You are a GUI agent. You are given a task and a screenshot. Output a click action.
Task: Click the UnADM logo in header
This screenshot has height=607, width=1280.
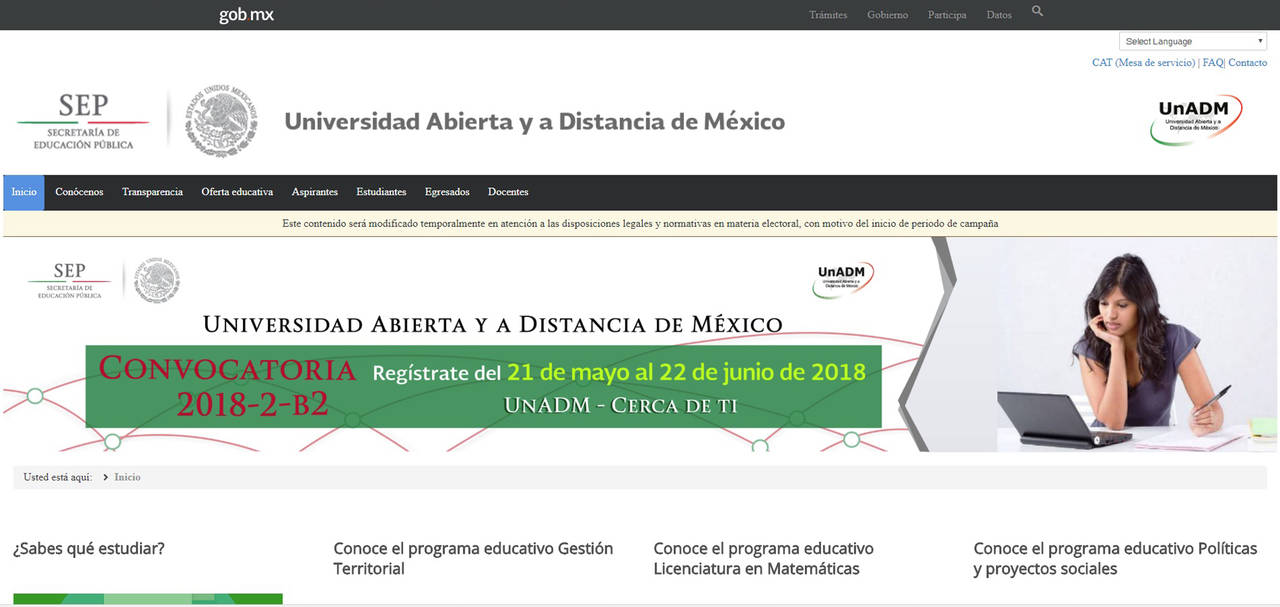pos(1198,119)
